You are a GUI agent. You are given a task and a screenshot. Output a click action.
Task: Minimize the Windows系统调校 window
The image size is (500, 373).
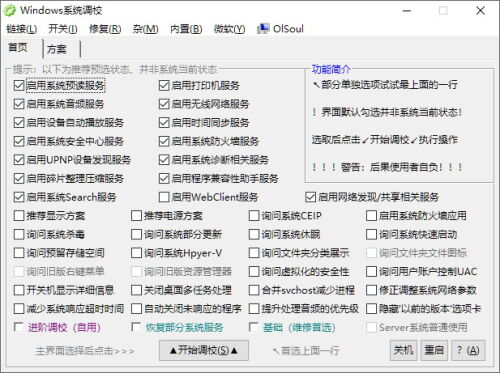click(x=407, y=11)
